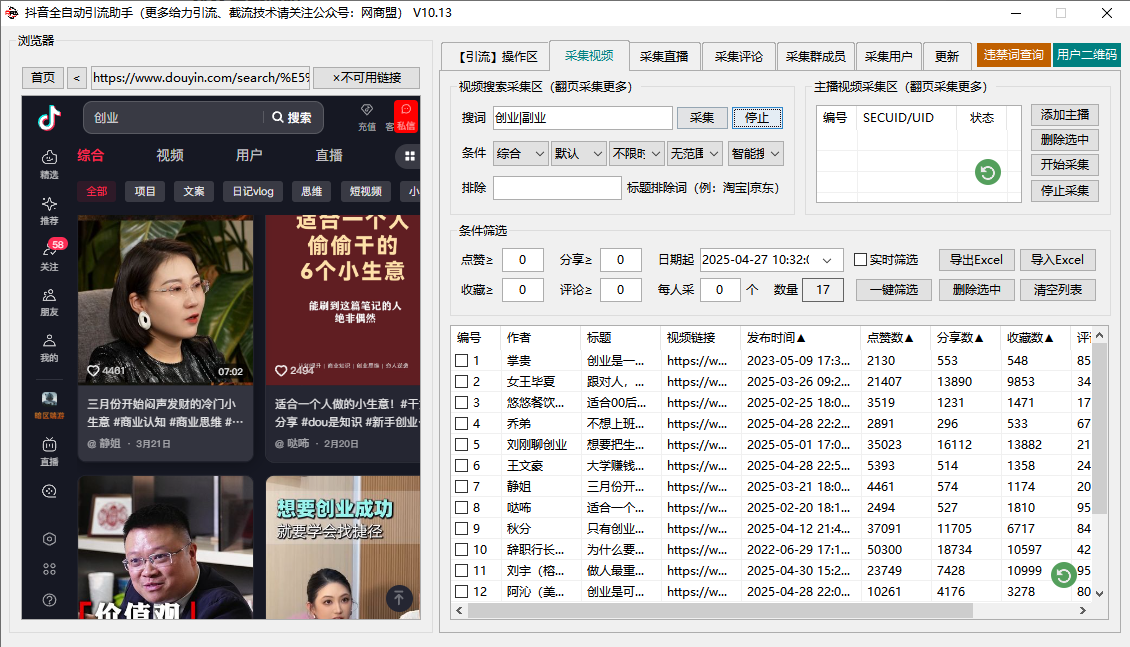
Task: Switch to the 更新 tab
Action: [946, 56]
